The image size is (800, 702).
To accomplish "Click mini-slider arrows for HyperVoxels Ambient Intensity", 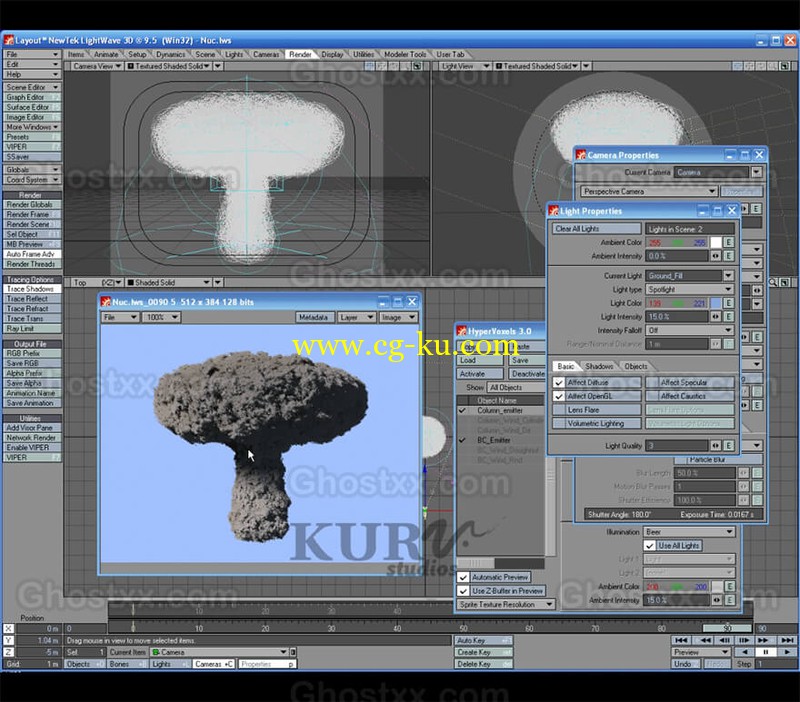I will pos(717,600).
